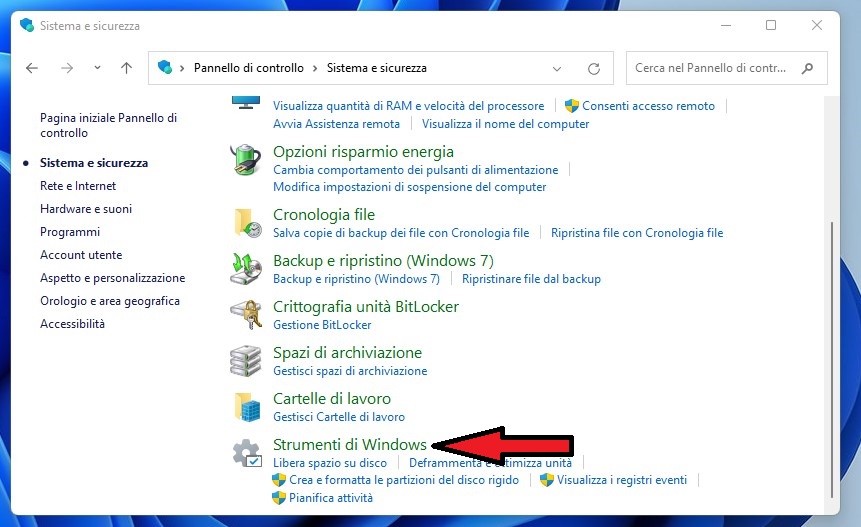Click Gestisci Cartelle di lavoro link

point(339,417)
